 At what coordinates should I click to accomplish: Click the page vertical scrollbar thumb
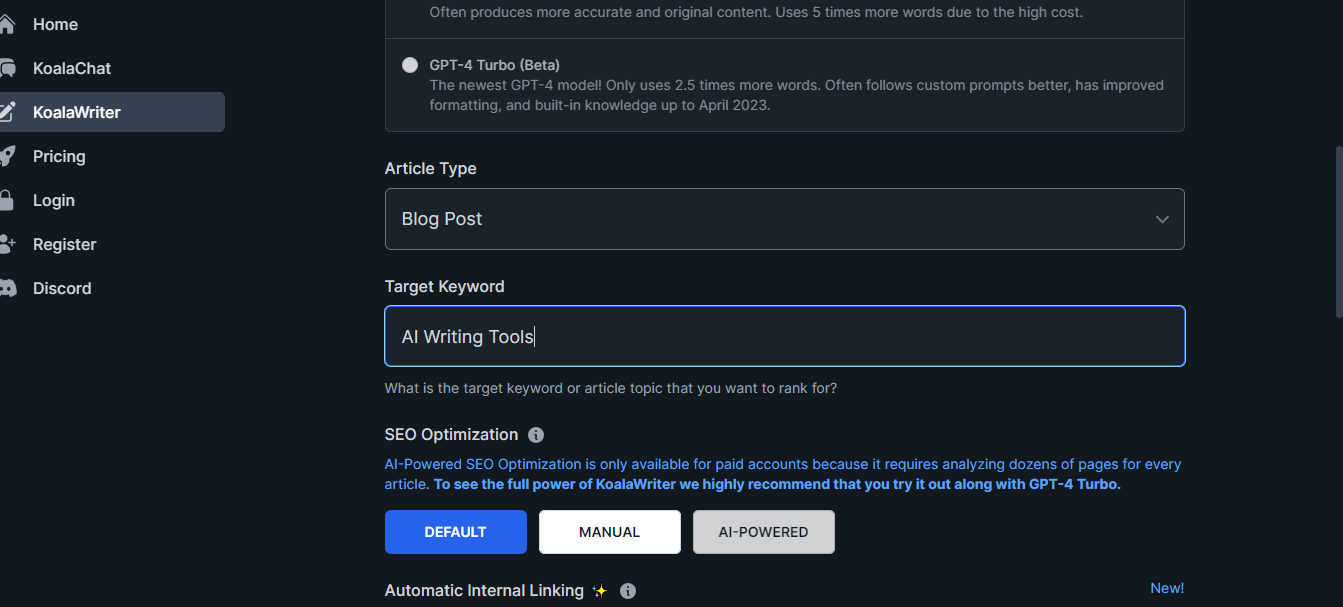pyautogui.click(x=1339, y=232)
